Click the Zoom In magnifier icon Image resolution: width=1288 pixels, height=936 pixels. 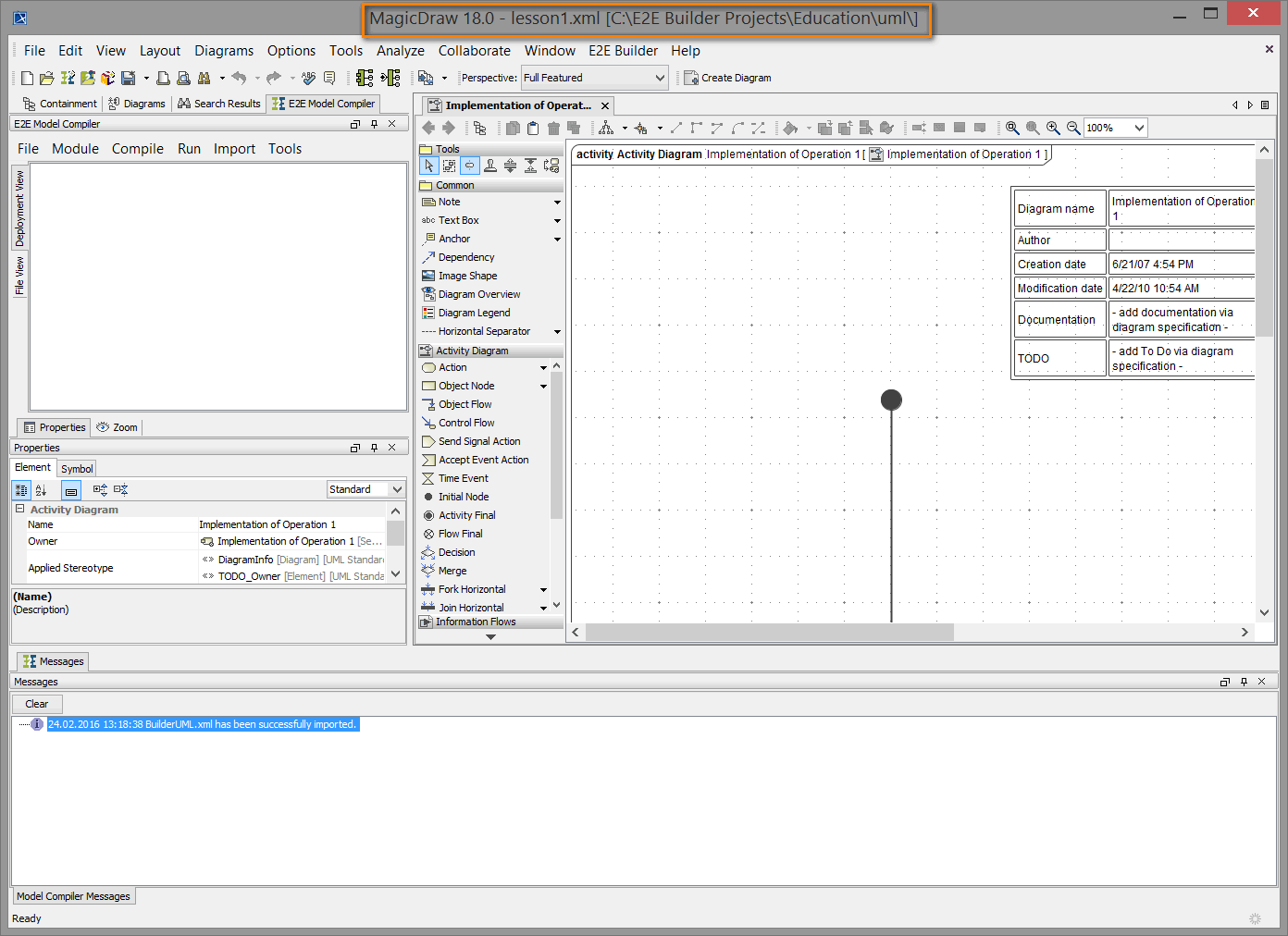point(1053,128)
